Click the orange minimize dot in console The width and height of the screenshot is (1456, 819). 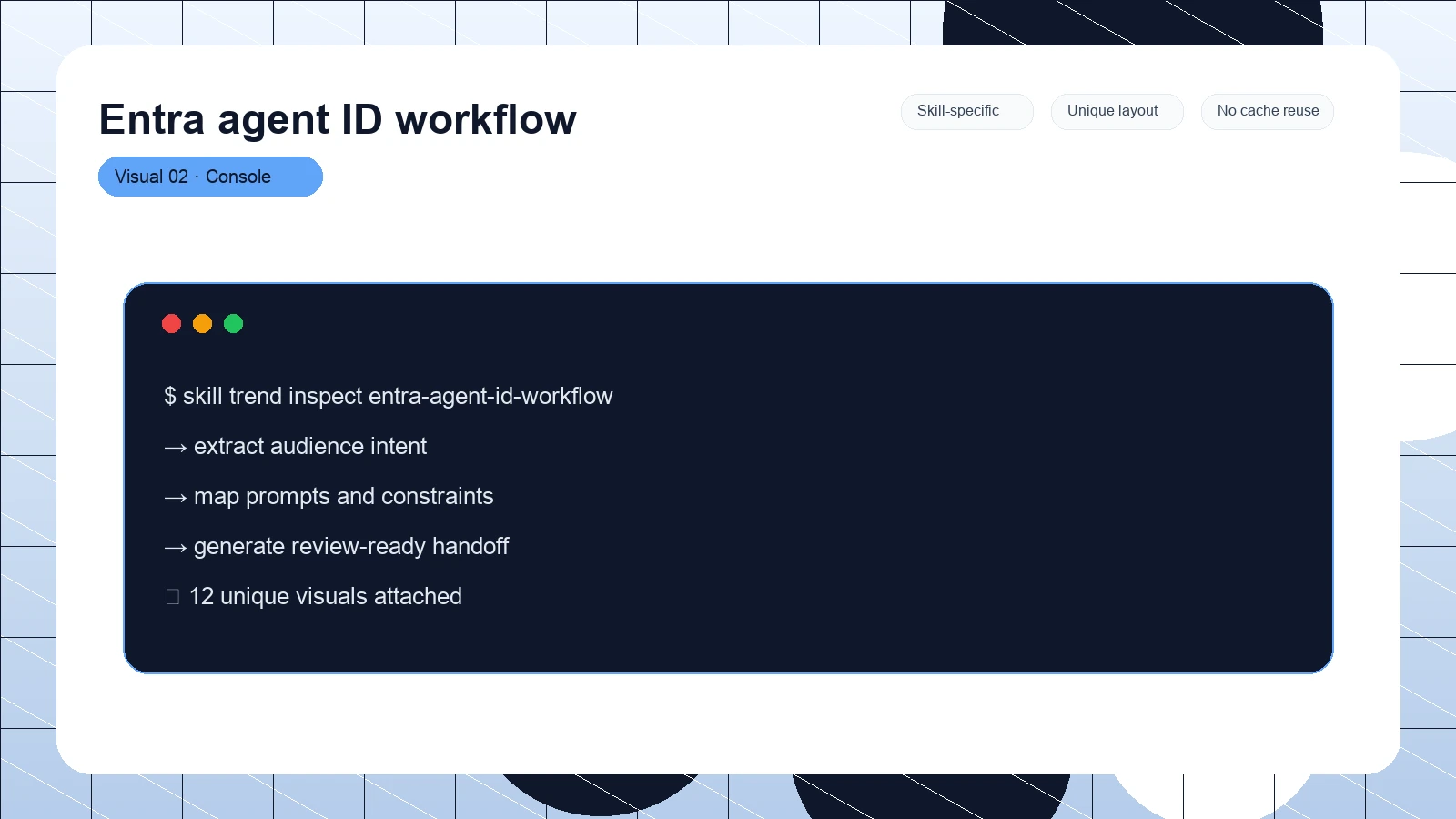point(202,323)
